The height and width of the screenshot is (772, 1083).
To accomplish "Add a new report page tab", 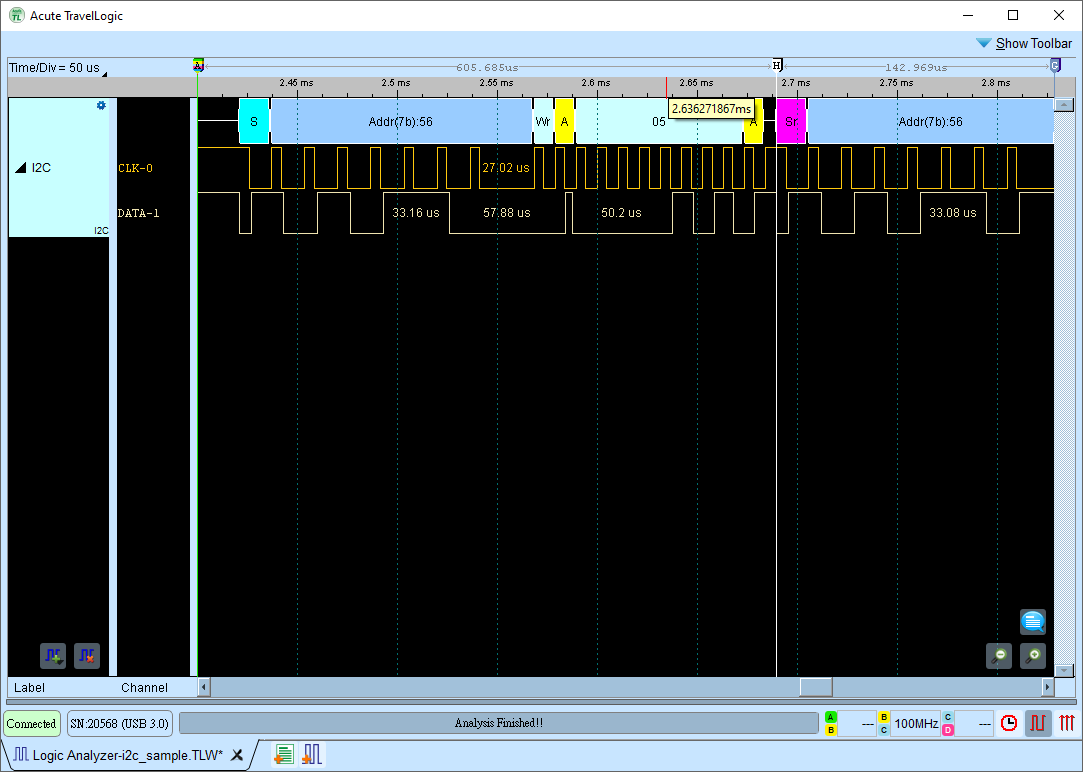I will click(x=284, y=755).
